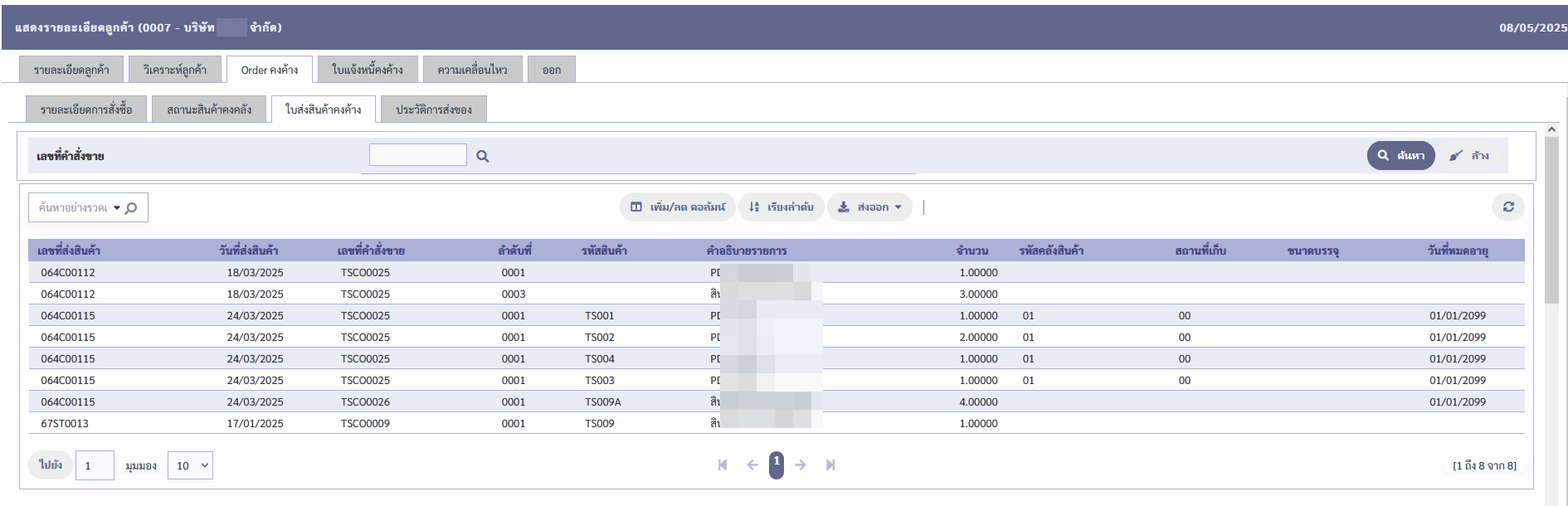Open the ใบแจ้งหนี้คงค้าง tab
The height and width of the screenshot is (506, 1568).
click(368, 70)
